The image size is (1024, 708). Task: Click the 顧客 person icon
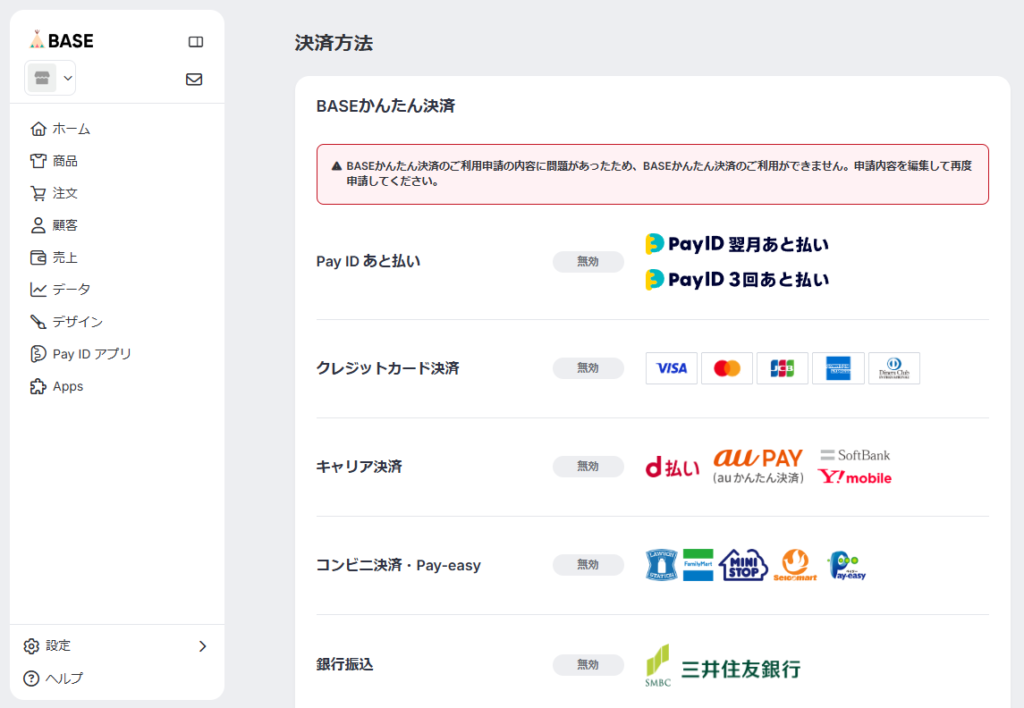point(39,225)
